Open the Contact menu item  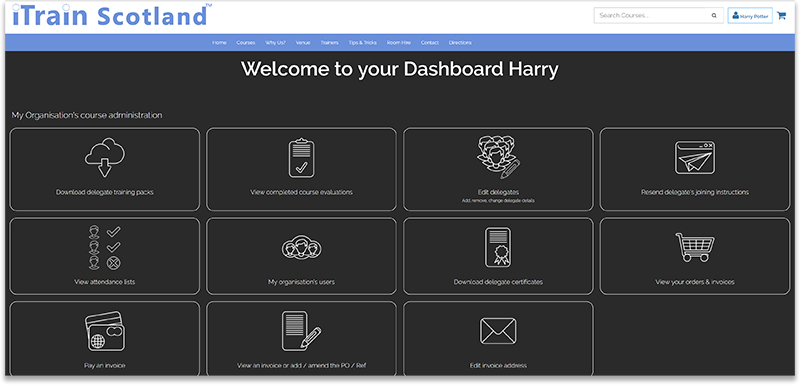click(x=430, y=43)
